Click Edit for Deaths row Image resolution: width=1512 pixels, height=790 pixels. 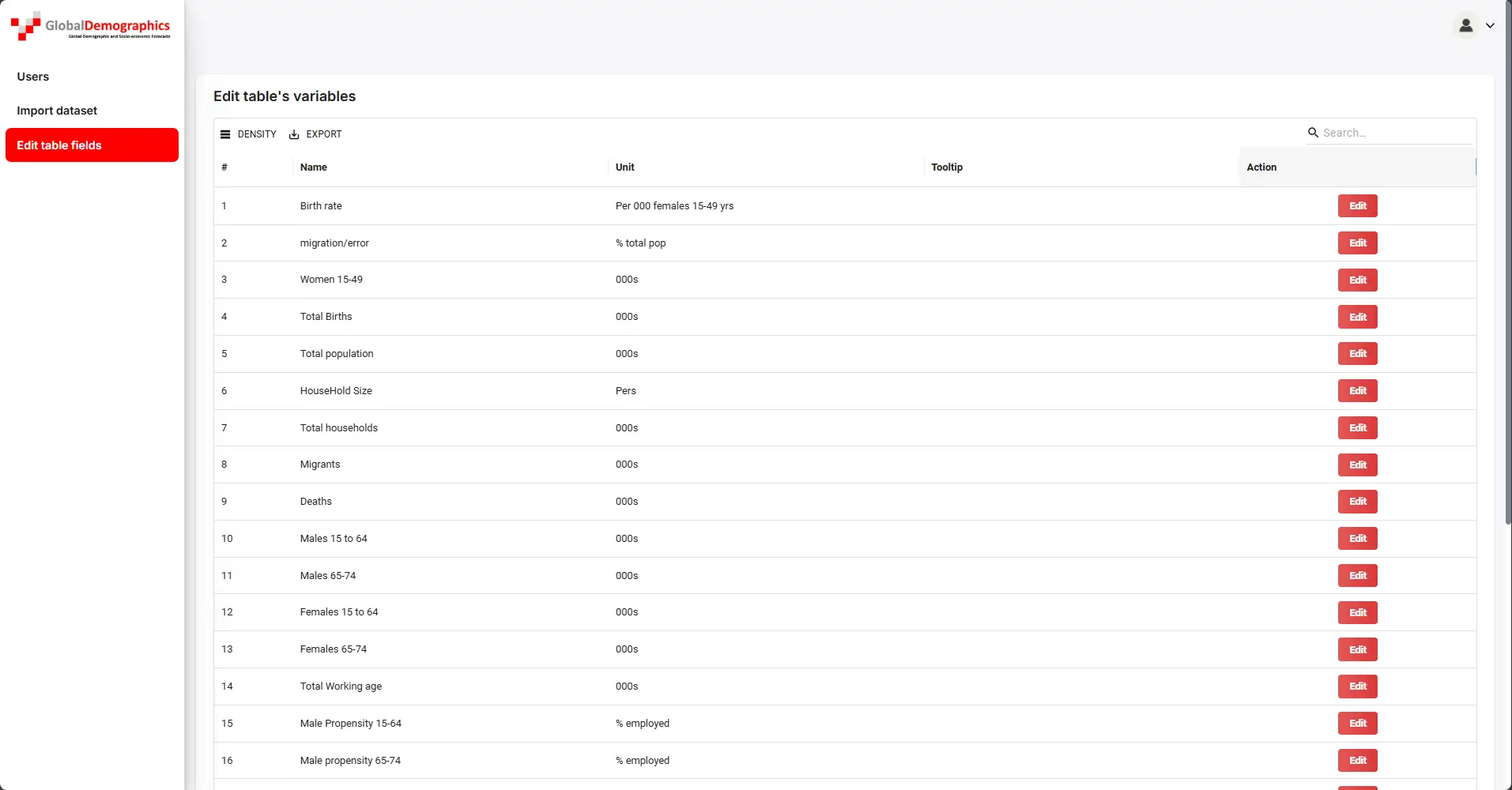(x=1357, y=502)
